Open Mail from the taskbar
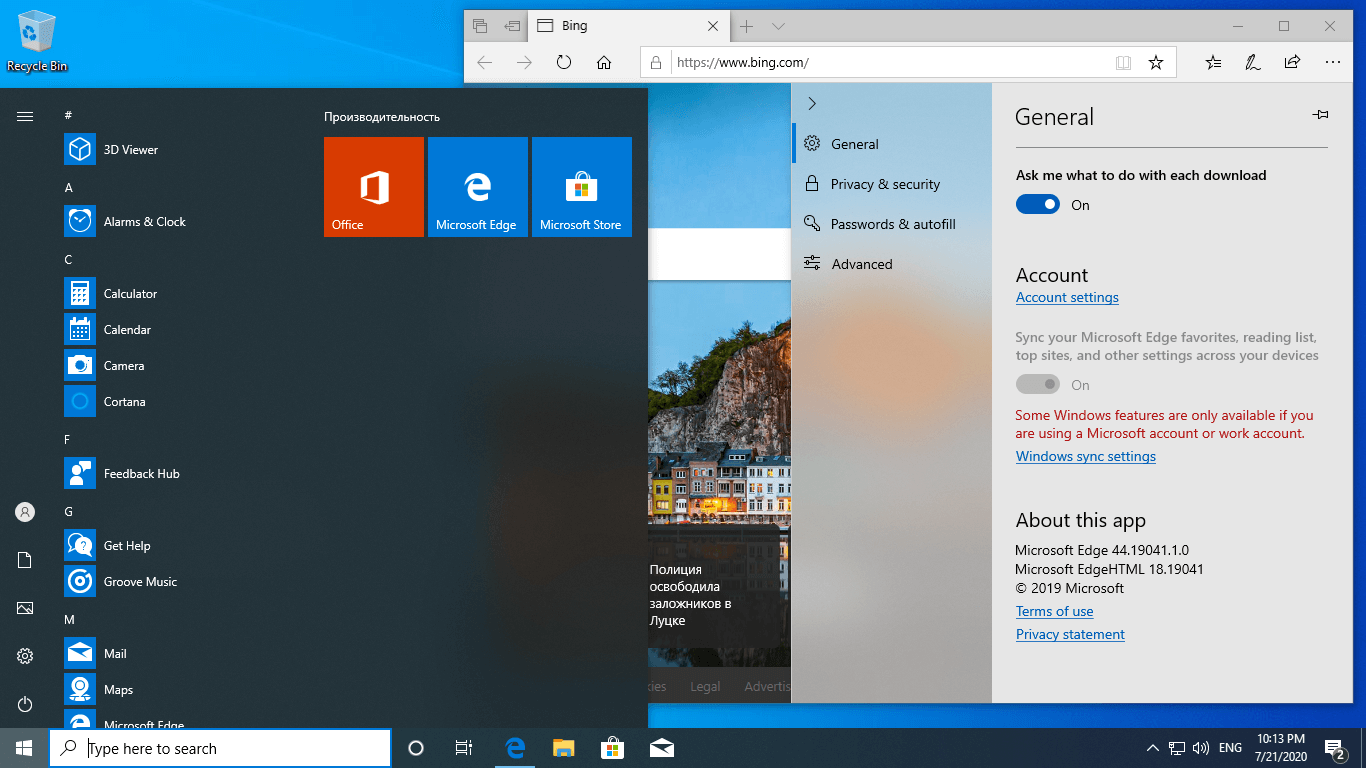 (x=661, y=748)
